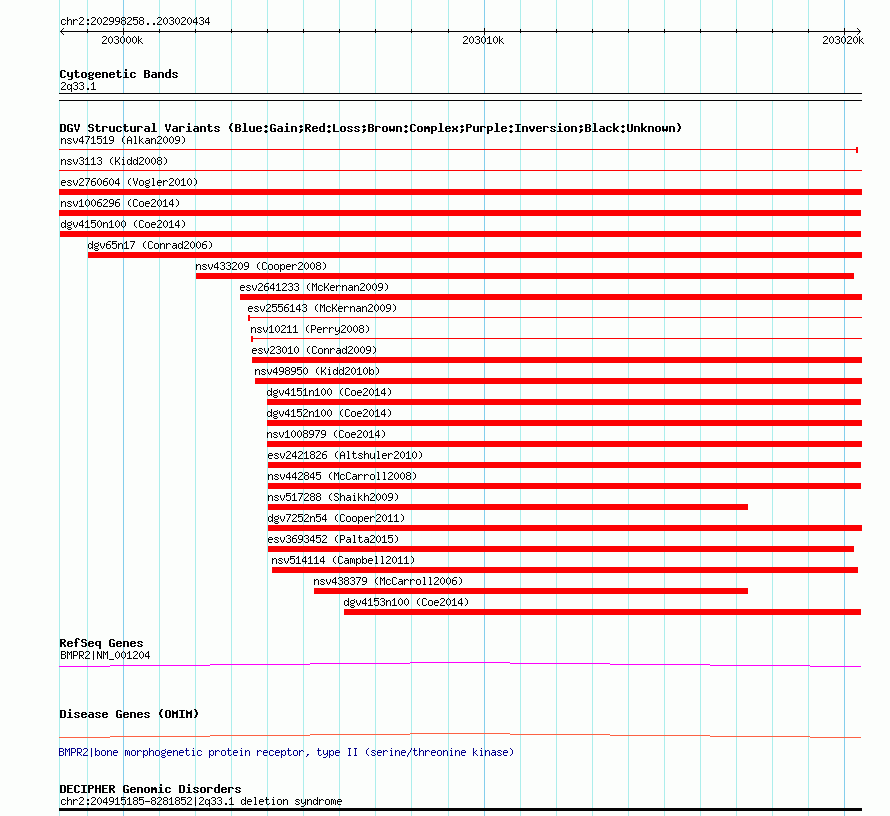The height and width of the screenshot is (816, 890).
Task: Open the dgv7252n54 (Cooper2011) variant
Action: [x=336, y=518]
